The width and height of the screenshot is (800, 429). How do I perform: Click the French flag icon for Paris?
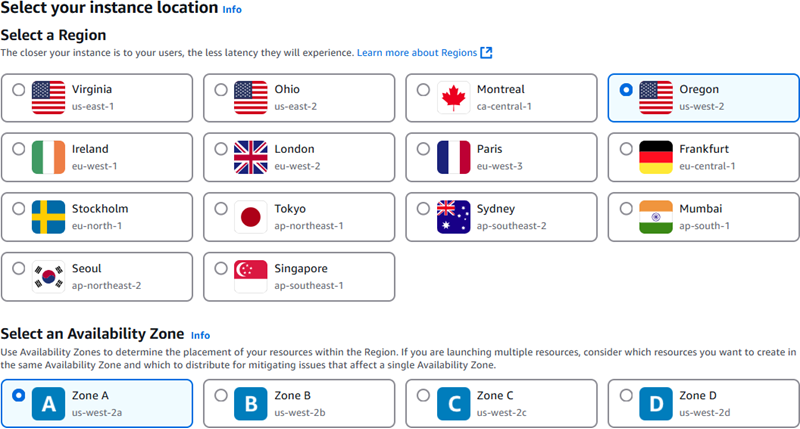[x=453, y=157]
